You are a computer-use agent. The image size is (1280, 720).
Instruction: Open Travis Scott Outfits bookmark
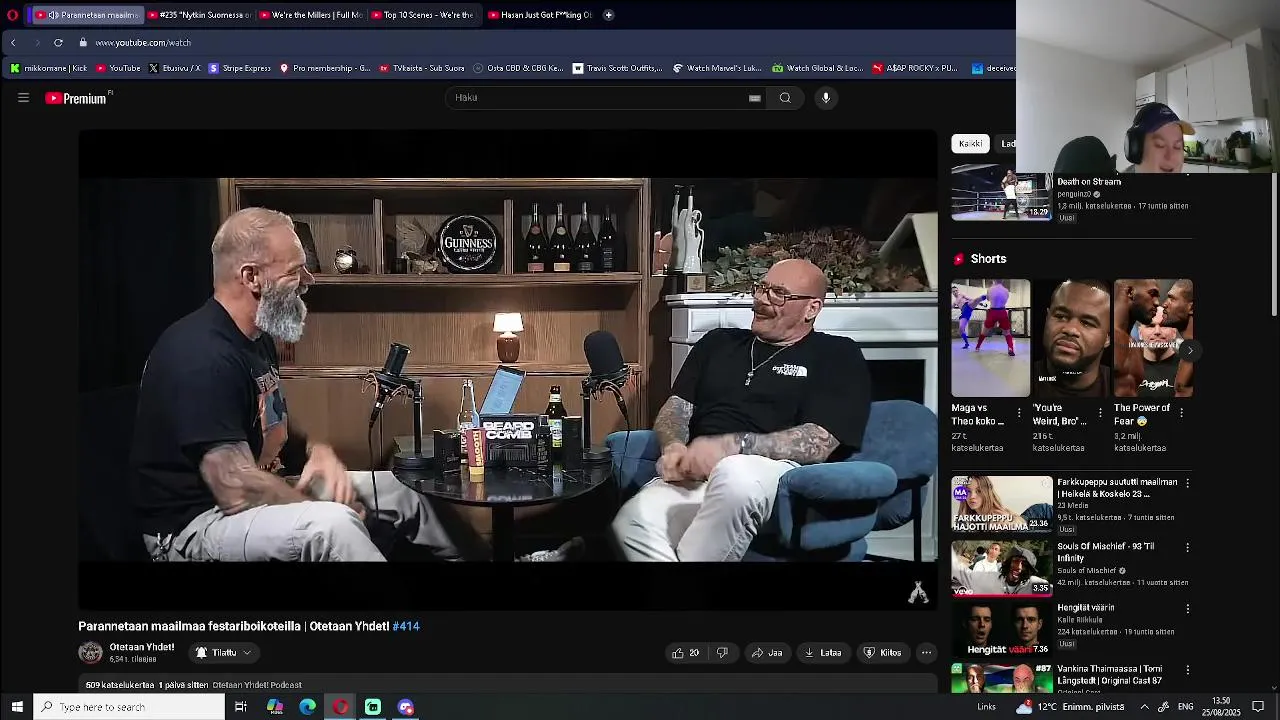coord(618,68)
